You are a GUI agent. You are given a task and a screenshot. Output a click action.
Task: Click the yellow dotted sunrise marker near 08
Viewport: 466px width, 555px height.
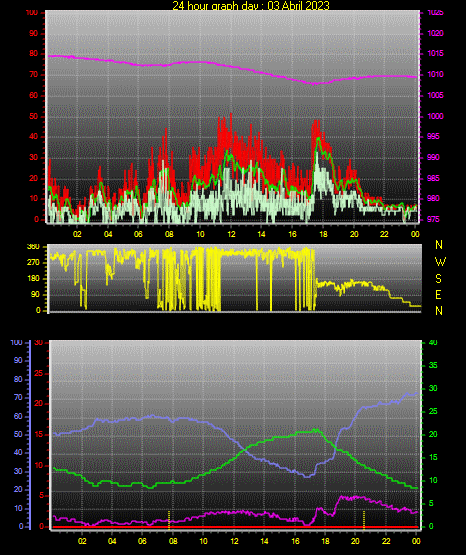coord(169,520)
